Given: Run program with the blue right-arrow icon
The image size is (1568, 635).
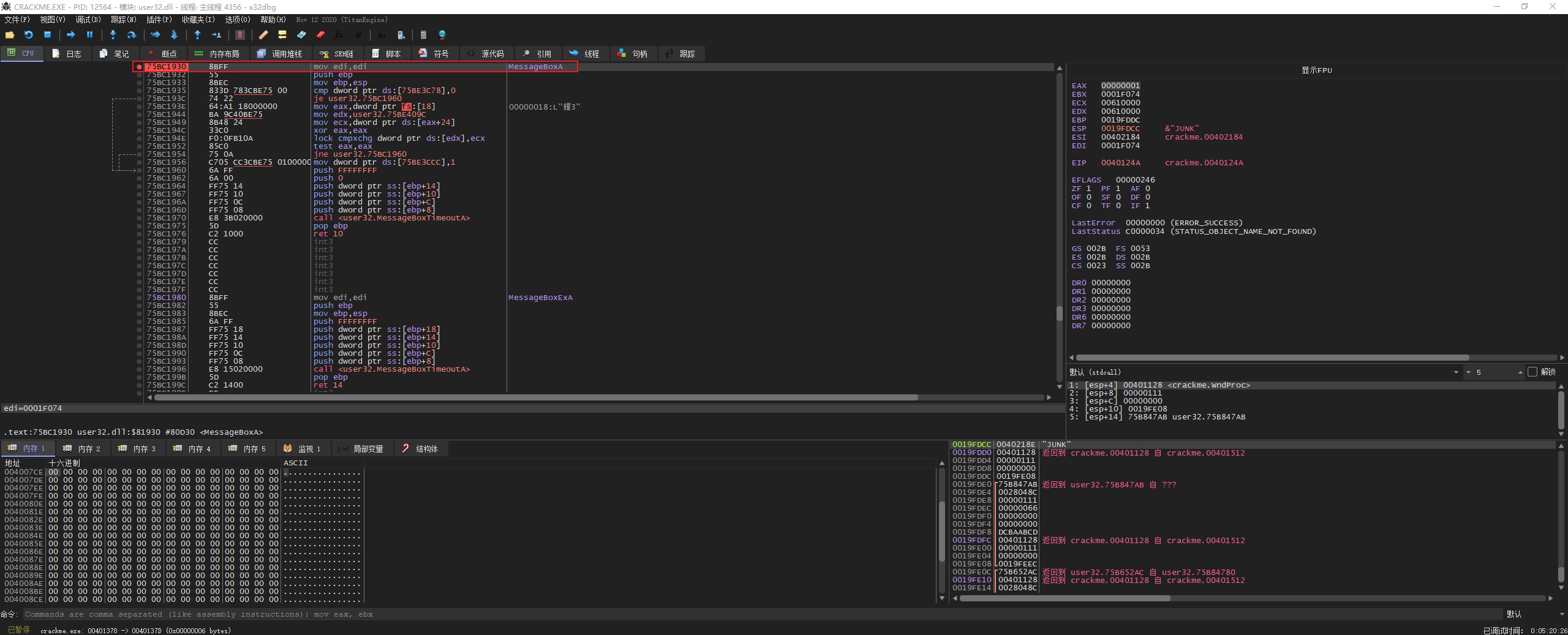Looking at the screenshot, I should click(x=70, y=35).
